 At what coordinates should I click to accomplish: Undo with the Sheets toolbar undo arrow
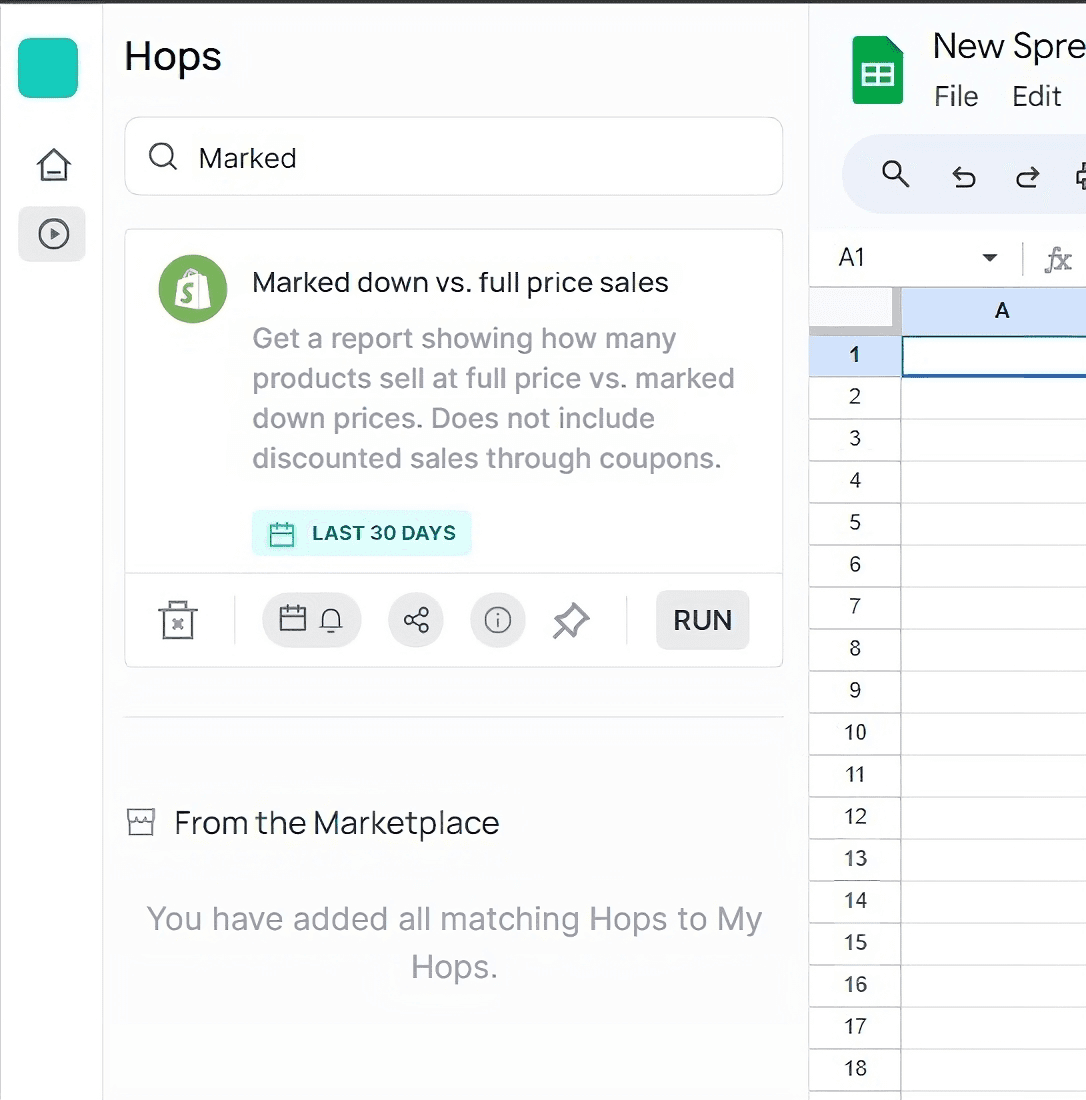[x=963, y=177]
